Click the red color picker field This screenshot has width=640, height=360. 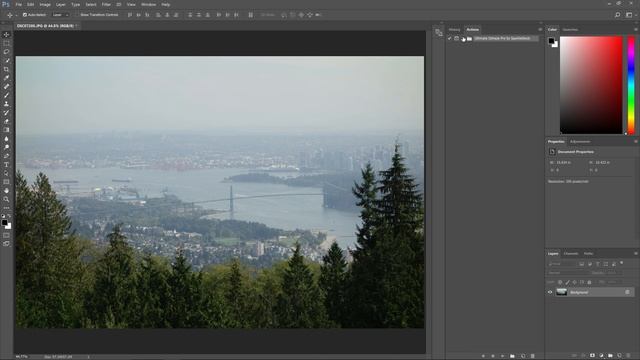pos(591,85)
